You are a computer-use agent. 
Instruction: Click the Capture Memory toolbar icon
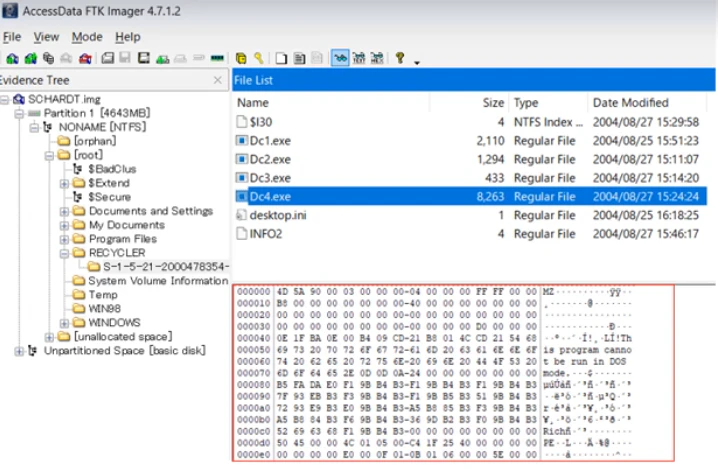click(x=217, y=58)
